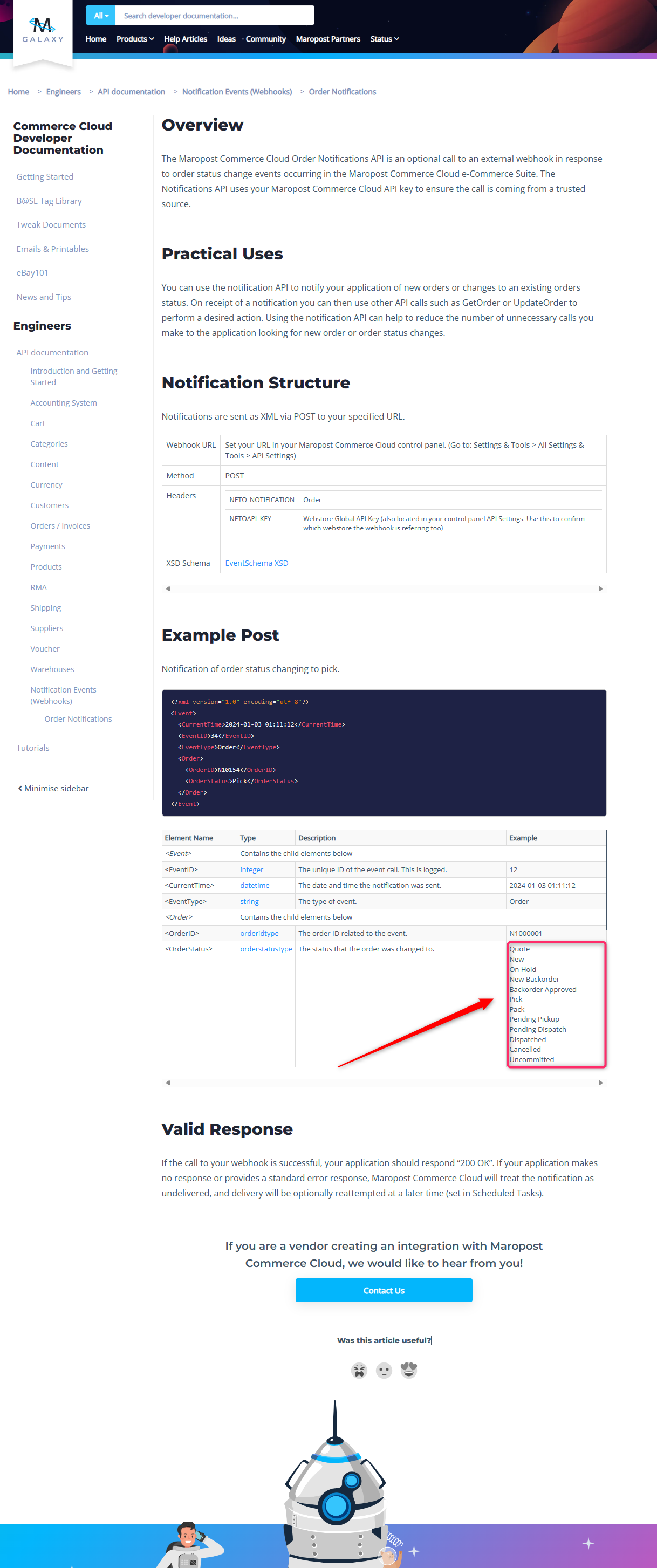Open Community menu item
This screenshot has height=1568, width=657.
[x=265, y=39]
